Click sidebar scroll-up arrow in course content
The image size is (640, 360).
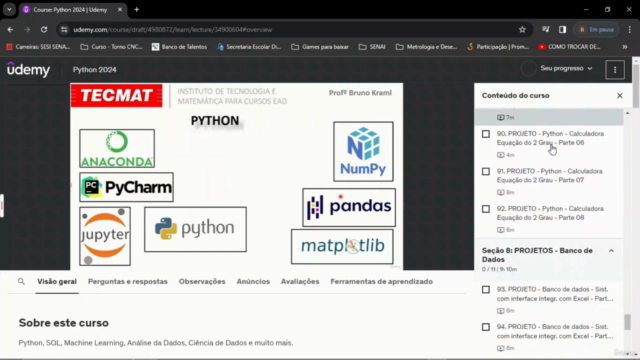pos(627,113)
